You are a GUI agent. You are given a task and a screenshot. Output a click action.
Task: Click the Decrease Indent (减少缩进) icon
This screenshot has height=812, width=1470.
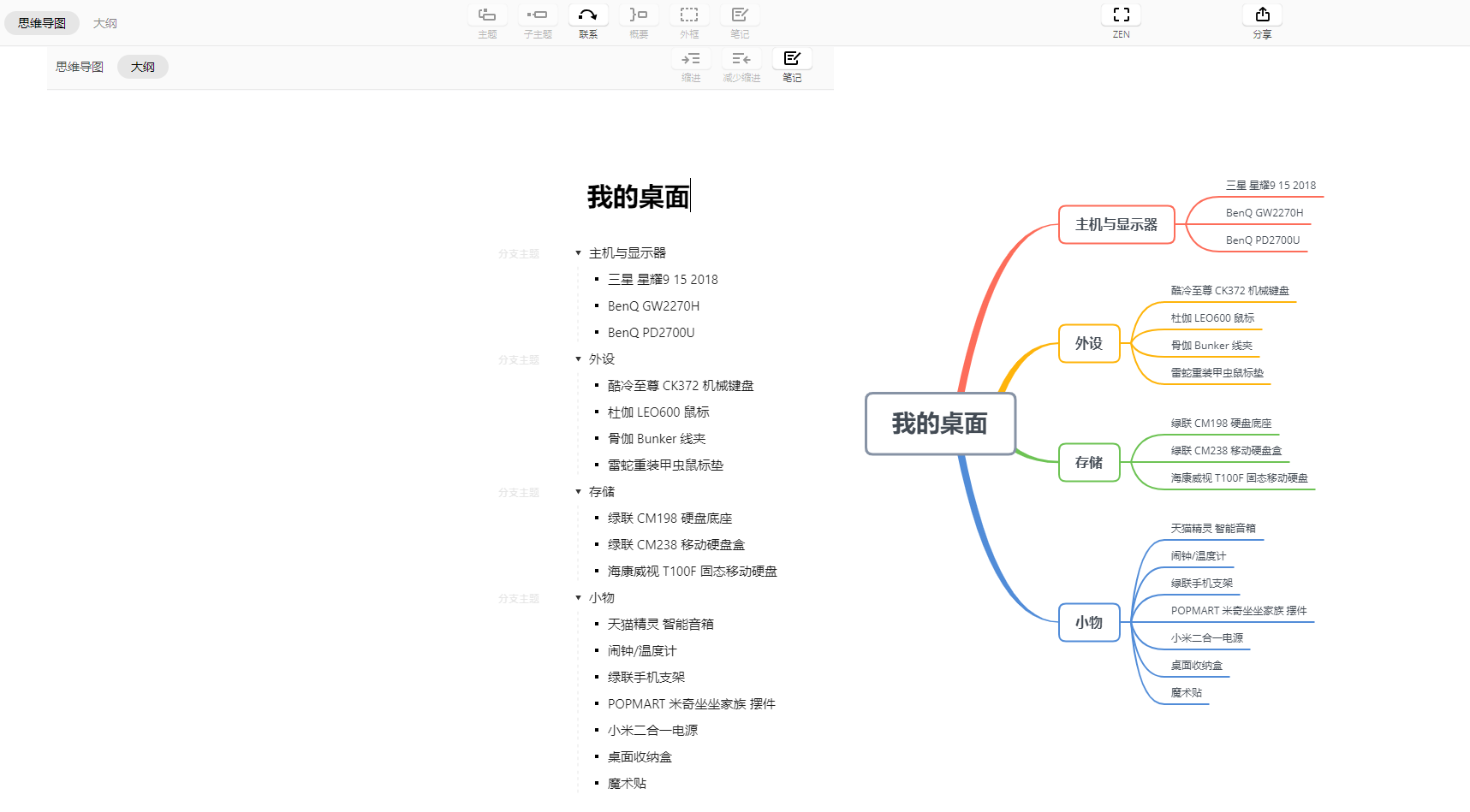tap(741, 59)
